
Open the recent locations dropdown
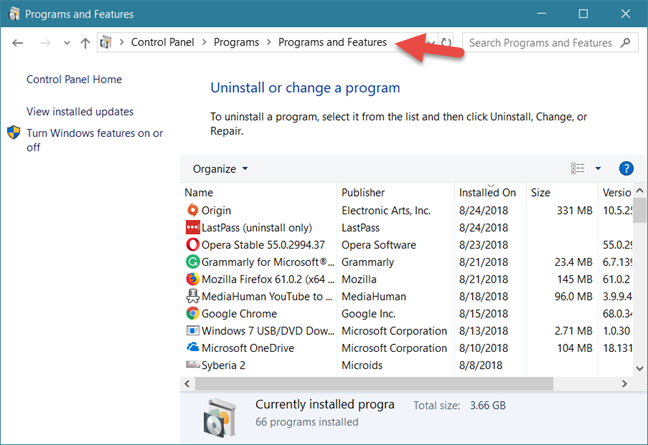point(67,43)
